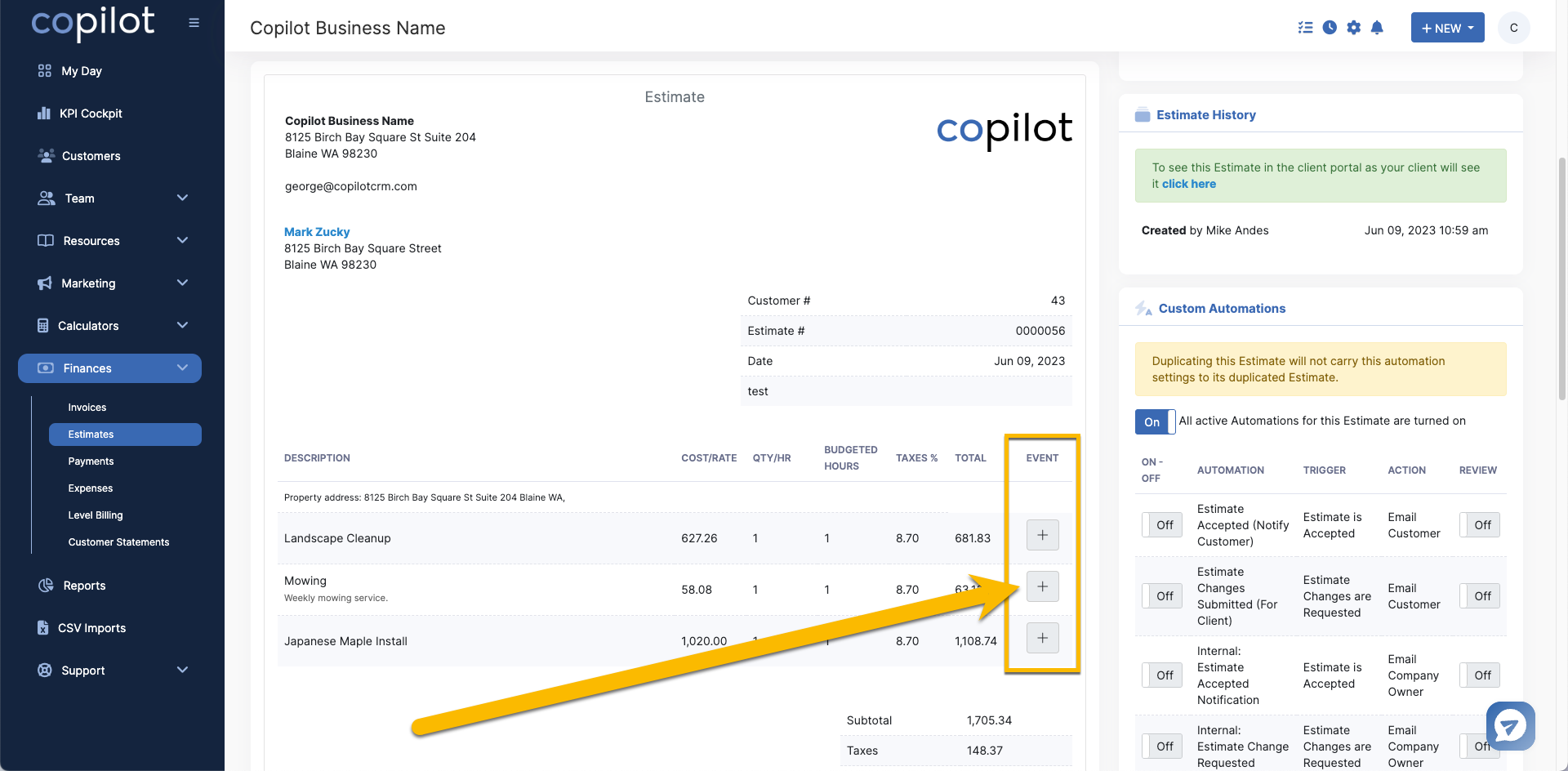Click the george@copilotcrm.com email text
Screen dimensions: 1568x771
point(351,186)
